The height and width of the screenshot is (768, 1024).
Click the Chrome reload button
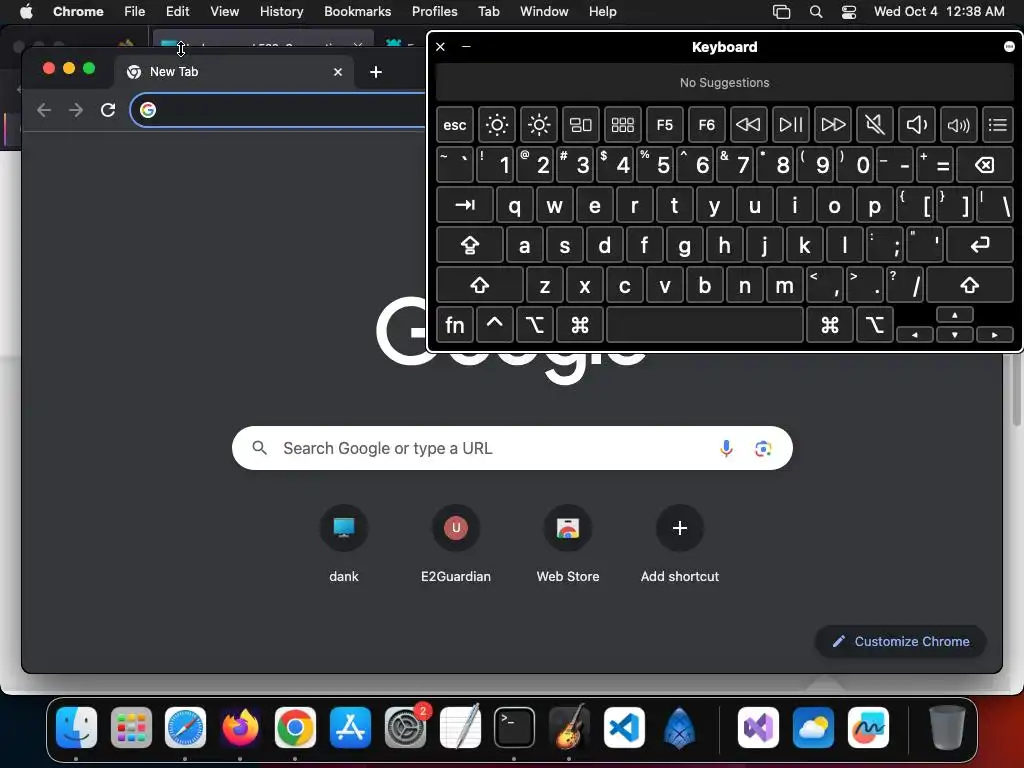108,110
